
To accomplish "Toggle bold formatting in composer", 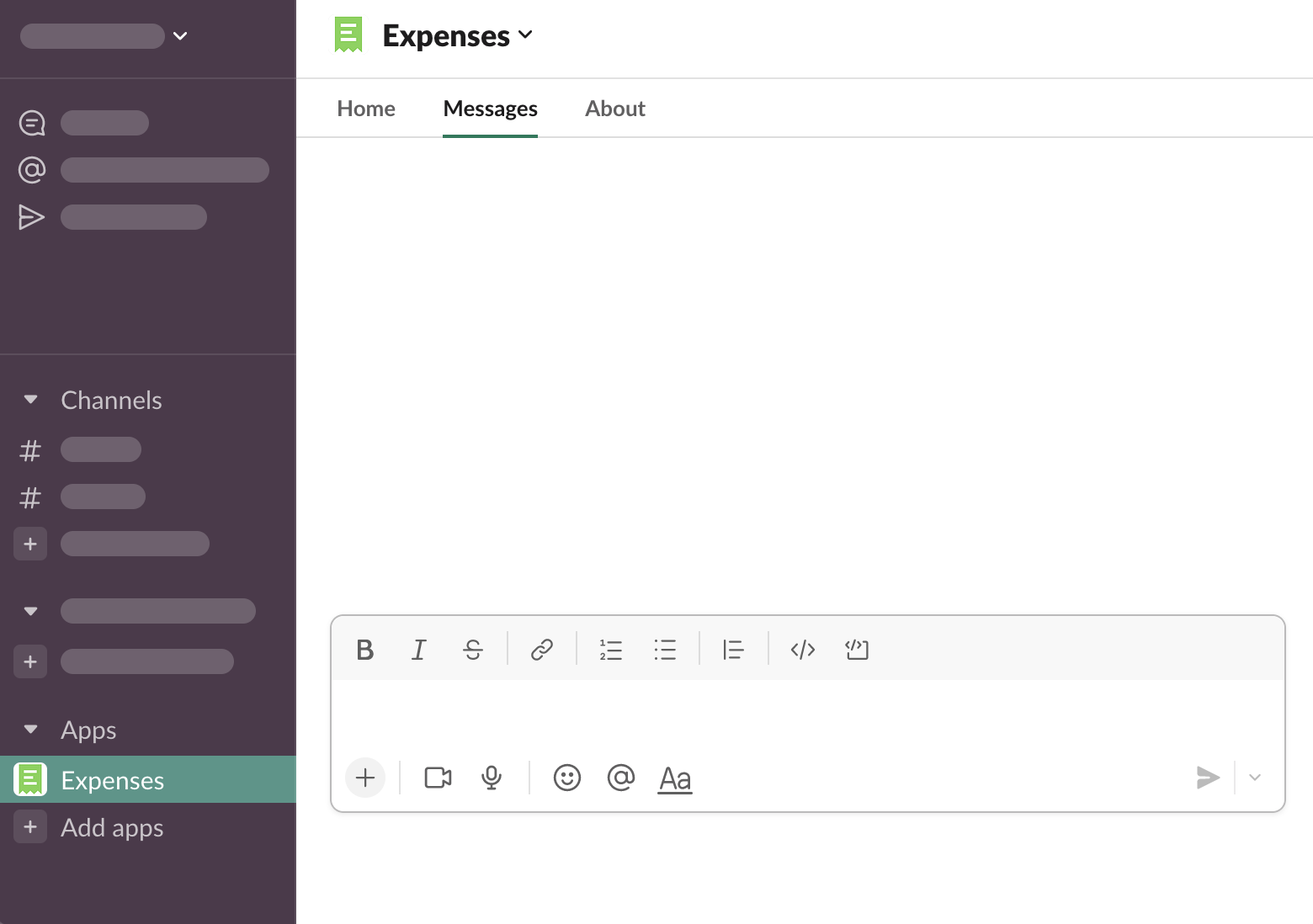I will [x=364, y=650].
